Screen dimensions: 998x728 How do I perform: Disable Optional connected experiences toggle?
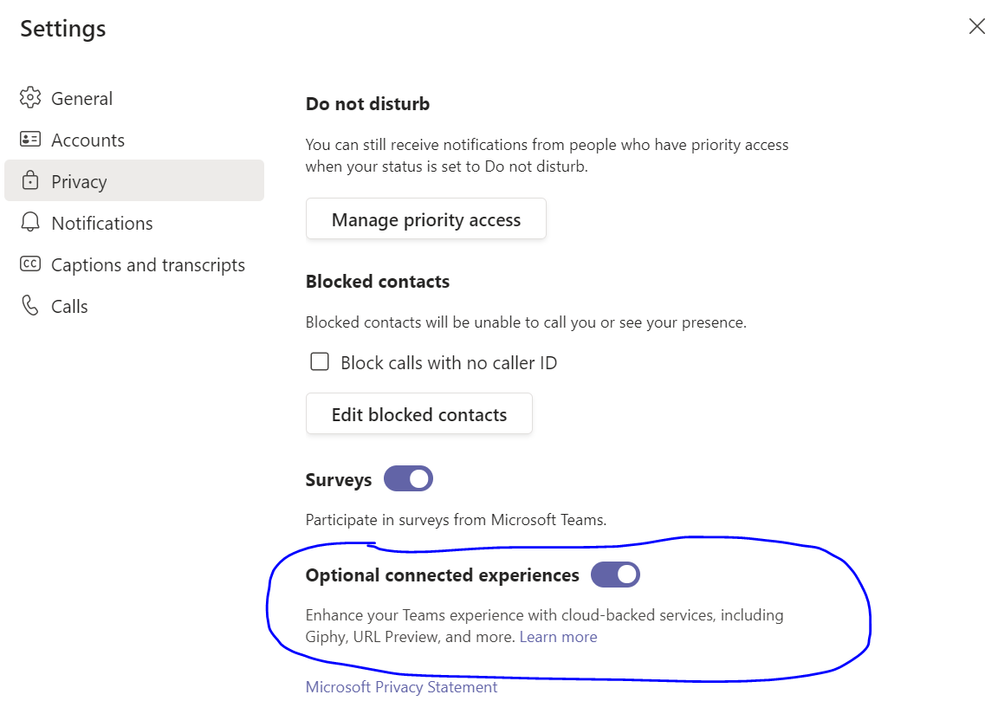(615, 575)
